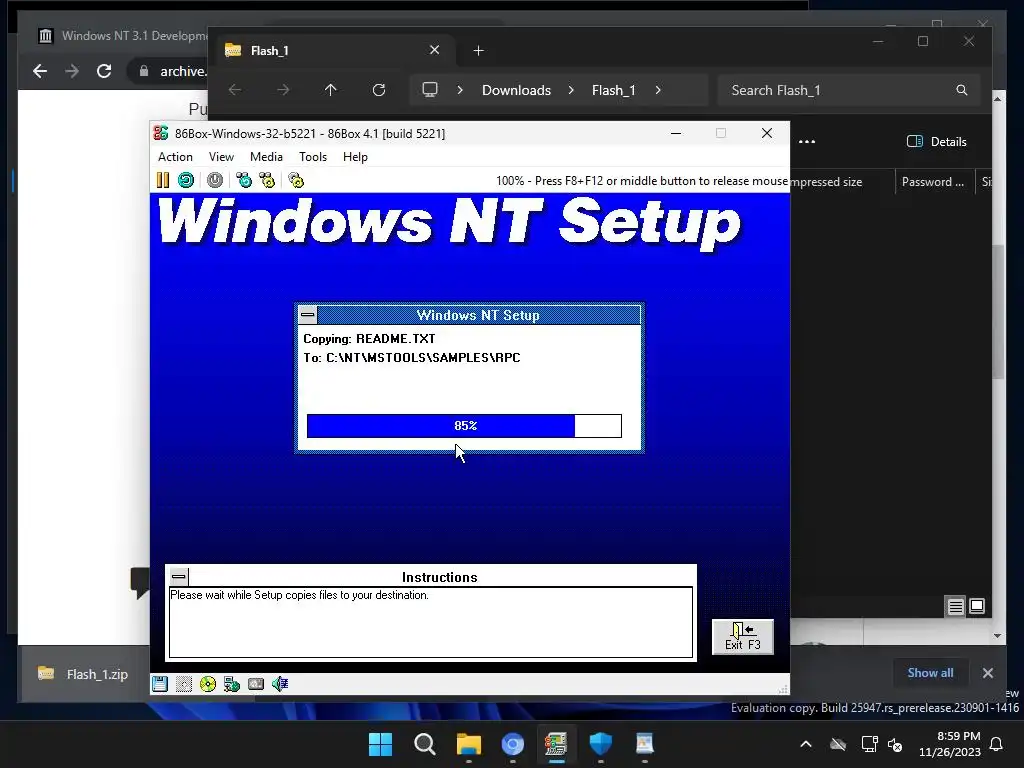Click the browser forward arrow
The image size is (1024, 768).
72,71
